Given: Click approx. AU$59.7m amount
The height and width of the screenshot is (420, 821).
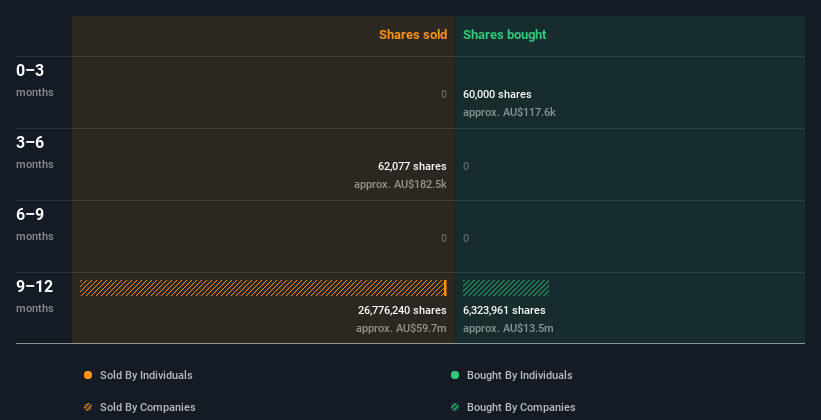Looking at the screenshot, I should (402, 329).
